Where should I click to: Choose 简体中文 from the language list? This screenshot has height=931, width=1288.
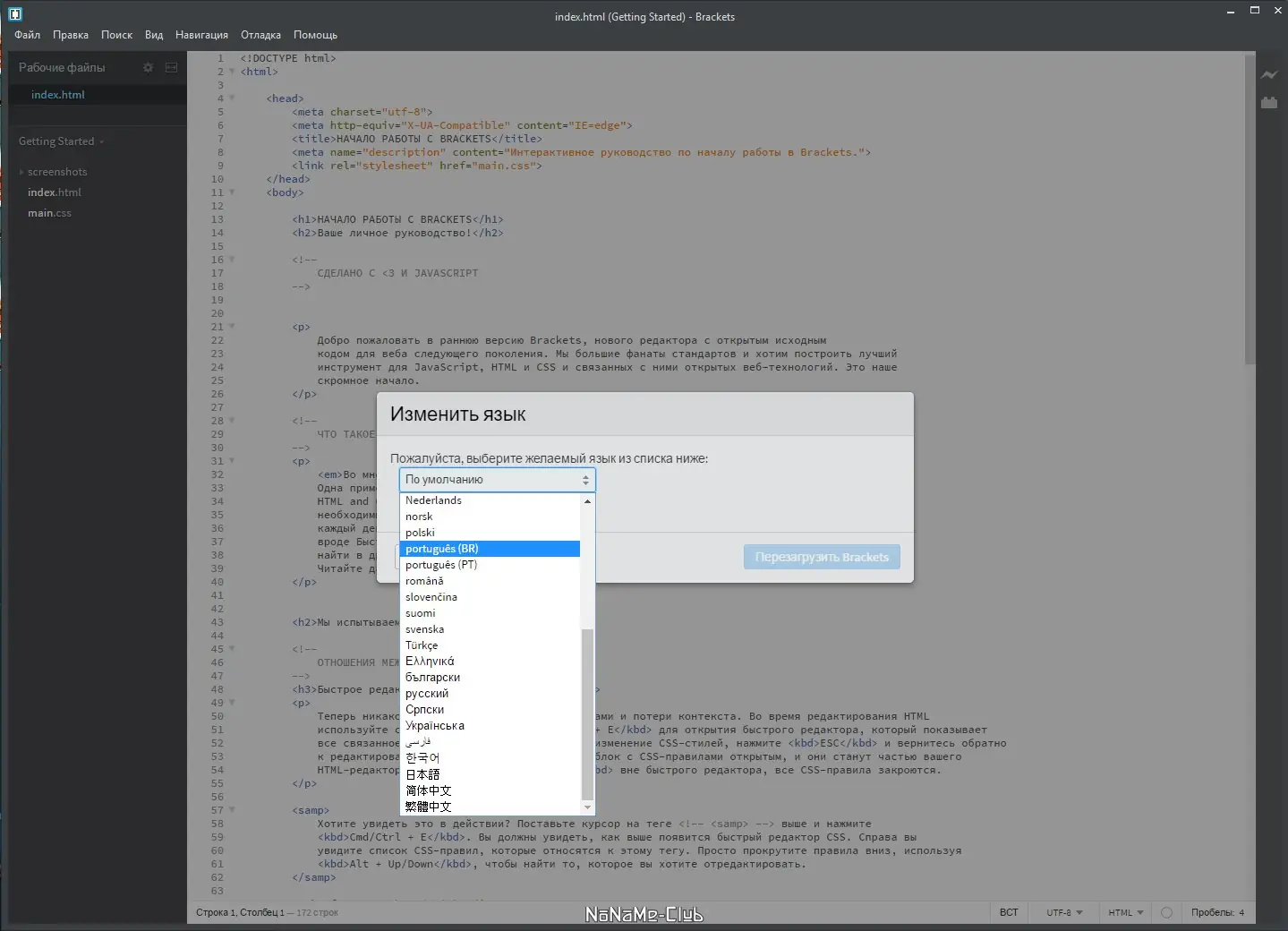(x=490, y=790)
